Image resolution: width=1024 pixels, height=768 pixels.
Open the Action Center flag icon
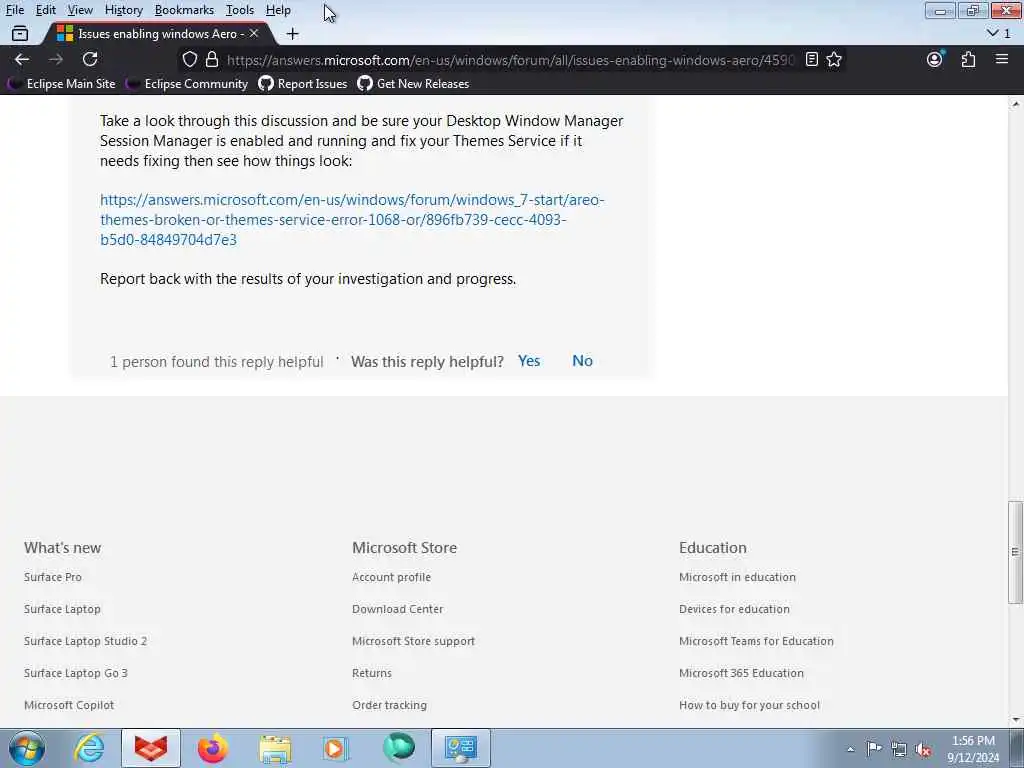point(874,749)
